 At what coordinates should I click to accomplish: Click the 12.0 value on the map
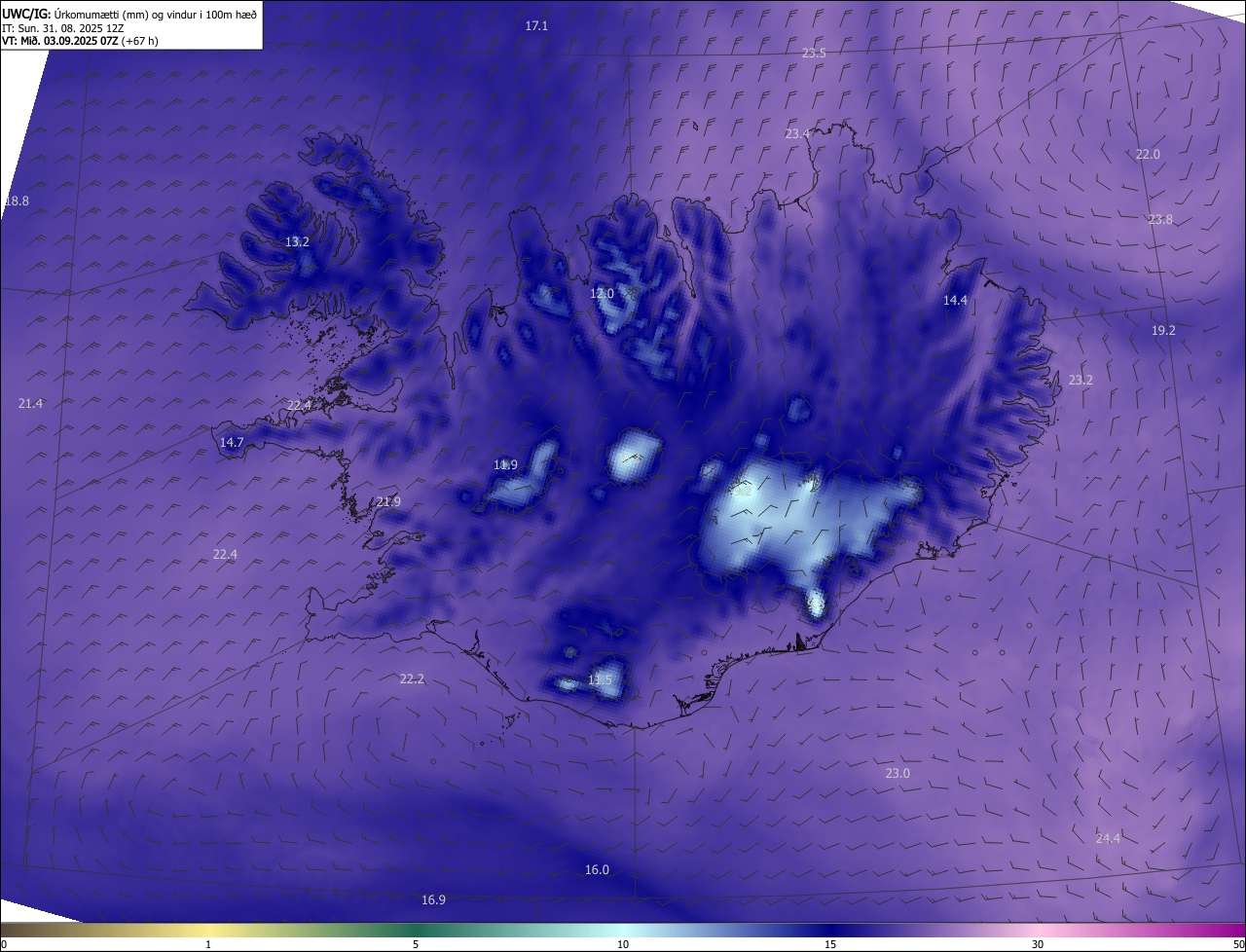(x=602, y=294)
